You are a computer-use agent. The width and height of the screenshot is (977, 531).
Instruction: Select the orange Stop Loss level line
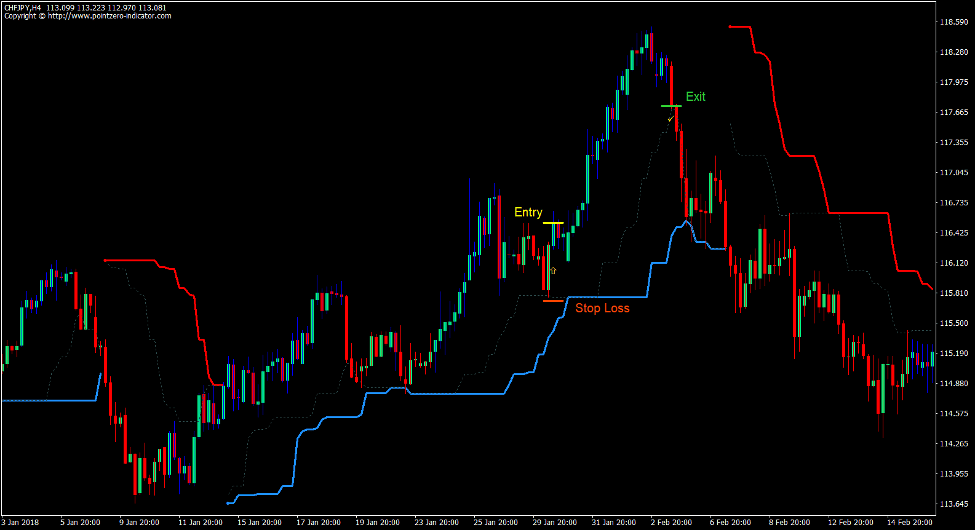click(x=553, y=300)
